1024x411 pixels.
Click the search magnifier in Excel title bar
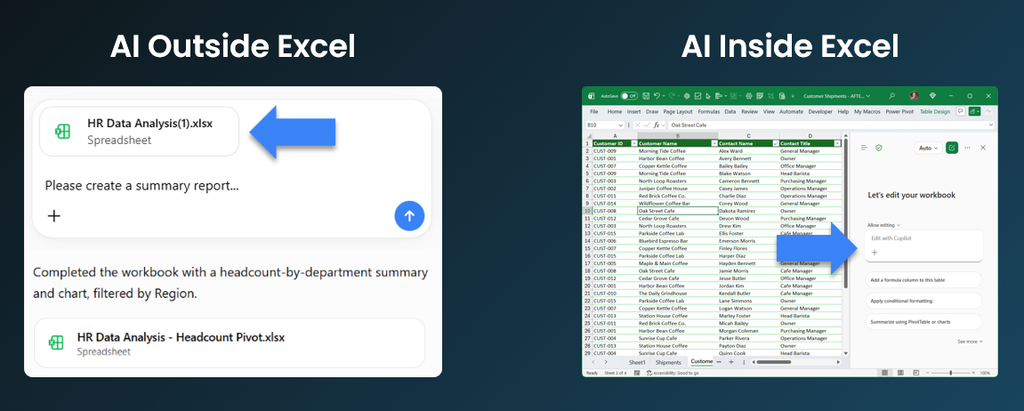click(892, 95)
